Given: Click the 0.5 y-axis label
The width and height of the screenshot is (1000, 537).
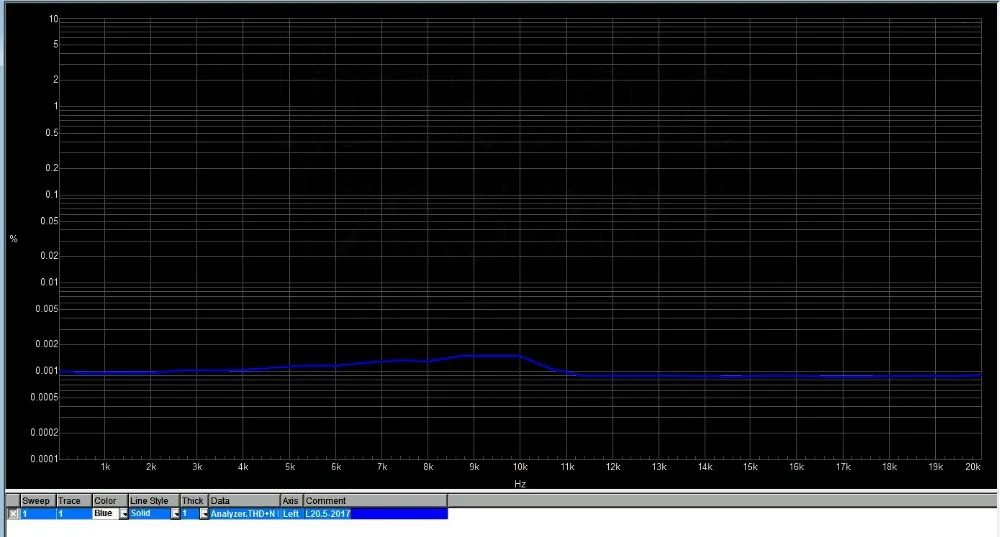Looking at the screenshot, I should 52,133.
